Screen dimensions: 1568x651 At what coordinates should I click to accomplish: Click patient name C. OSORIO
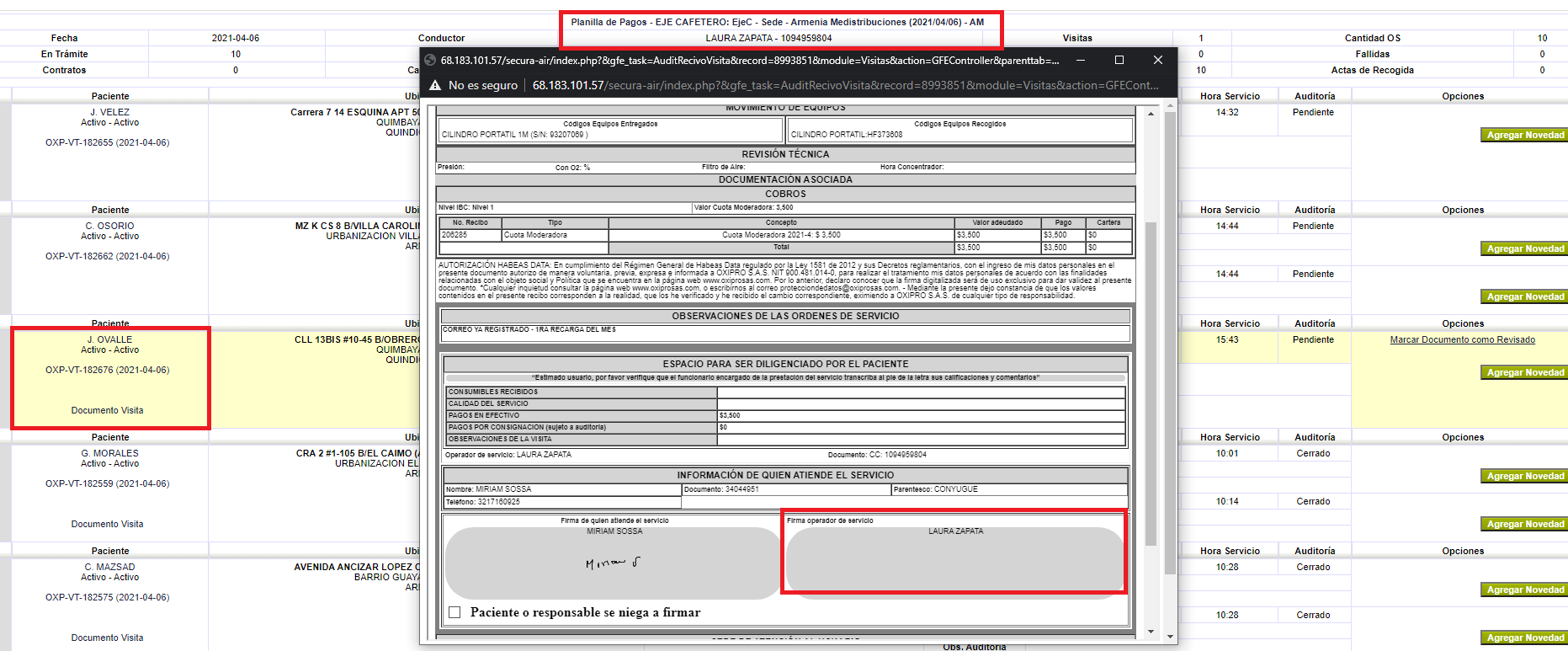click(110, 226)
